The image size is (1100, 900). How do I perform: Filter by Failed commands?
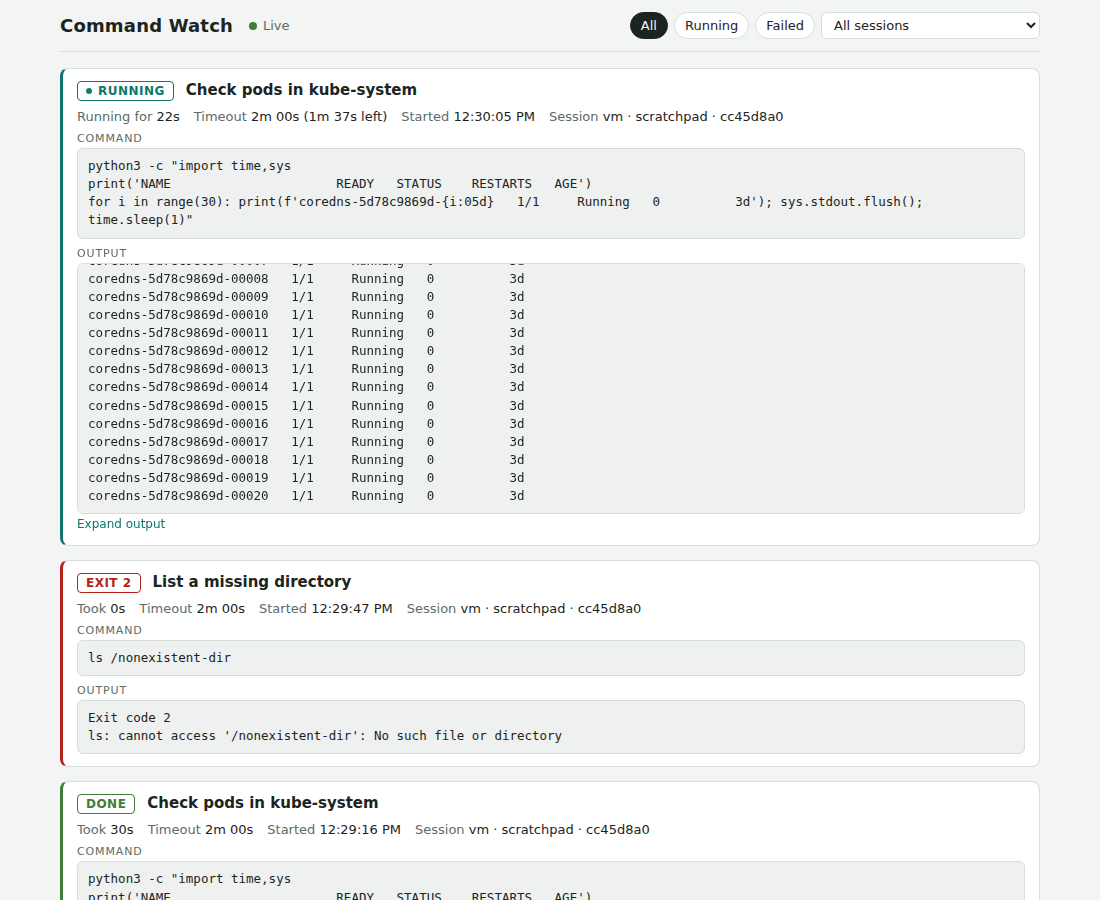point(784,26)
